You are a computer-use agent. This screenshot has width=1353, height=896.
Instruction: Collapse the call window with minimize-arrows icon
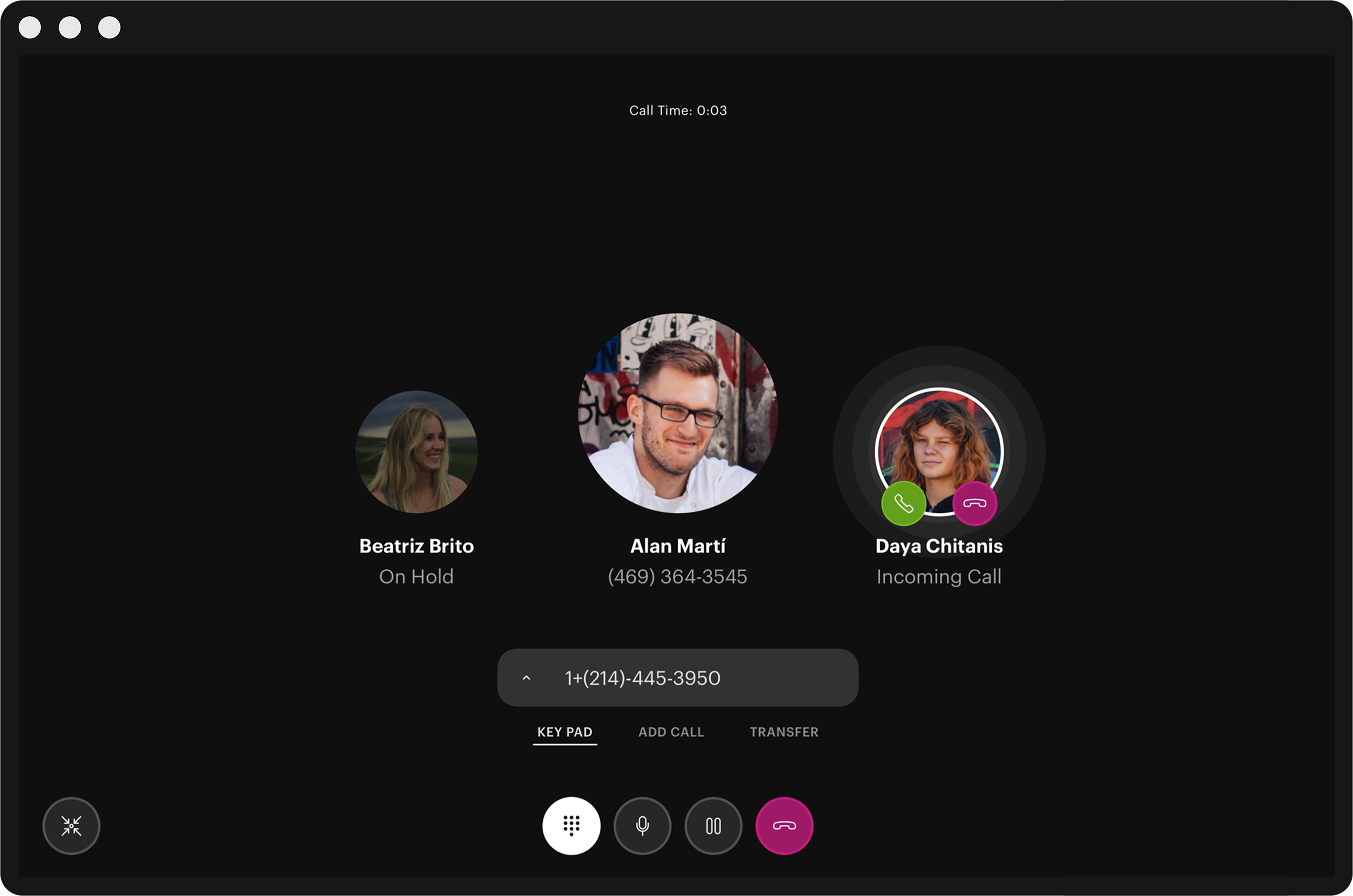[x=71, y=826]
